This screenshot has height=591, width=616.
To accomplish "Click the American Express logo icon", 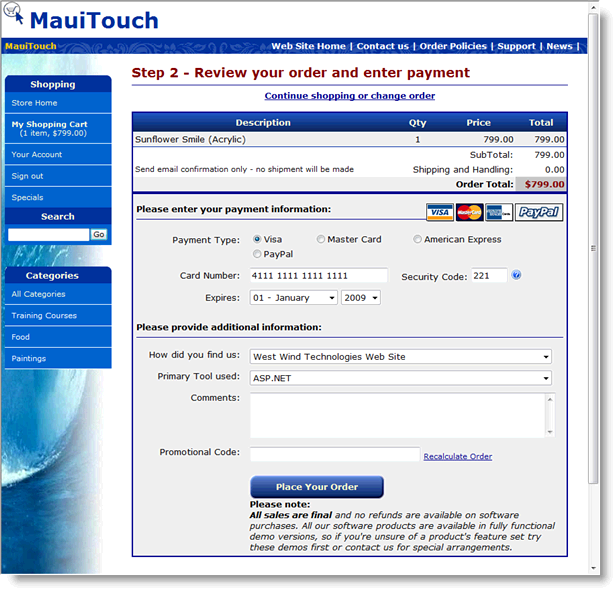I will [498, 212].
